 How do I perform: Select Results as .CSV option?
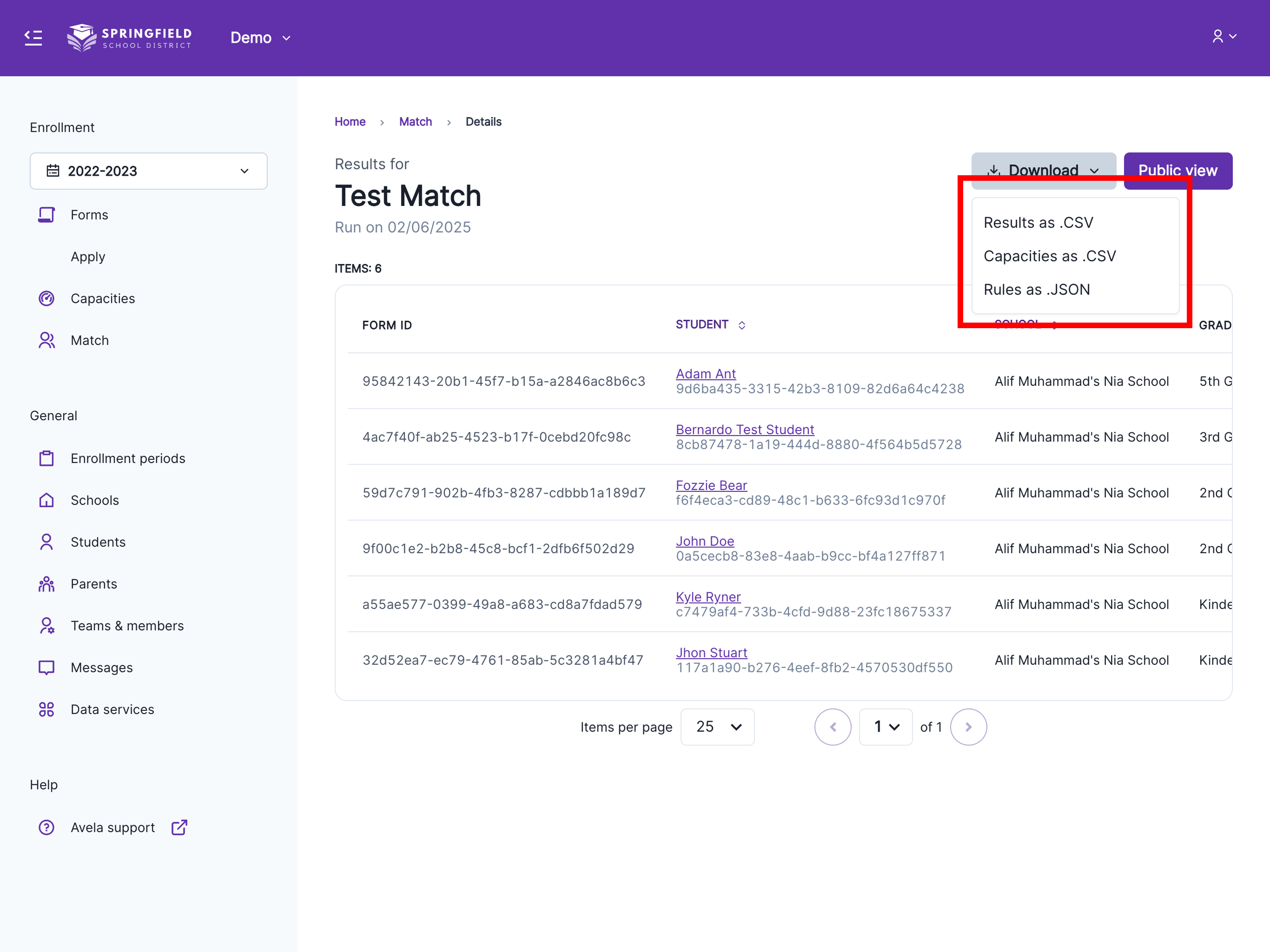(1038, 223)
